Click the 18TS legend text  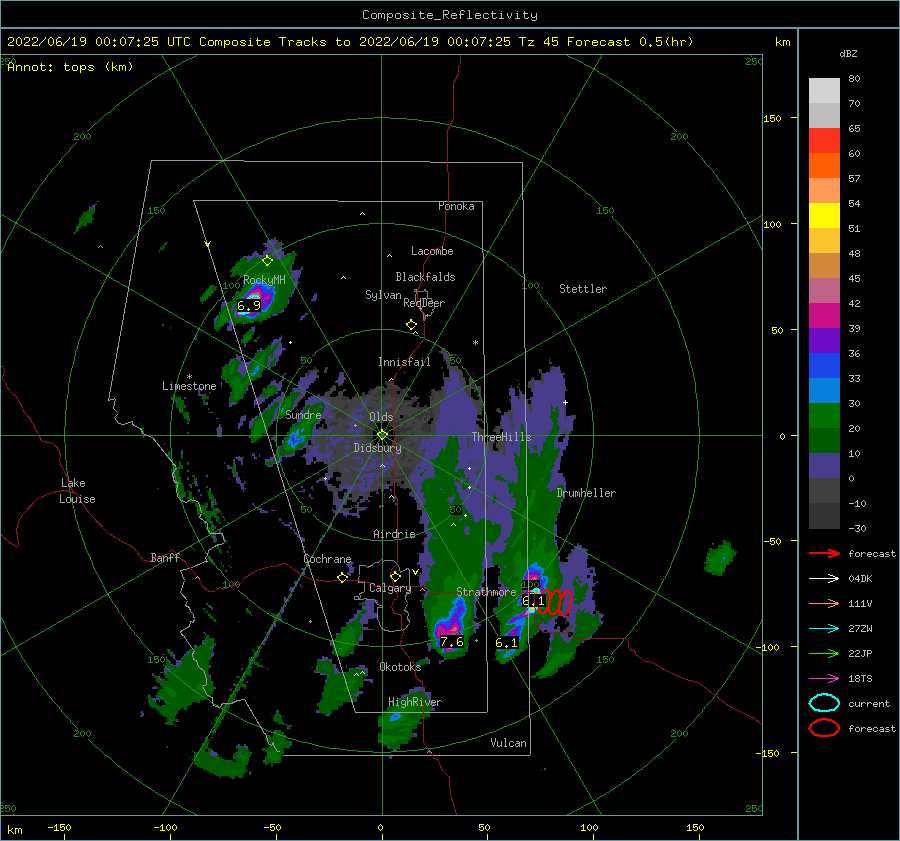(x=860, y=679)
